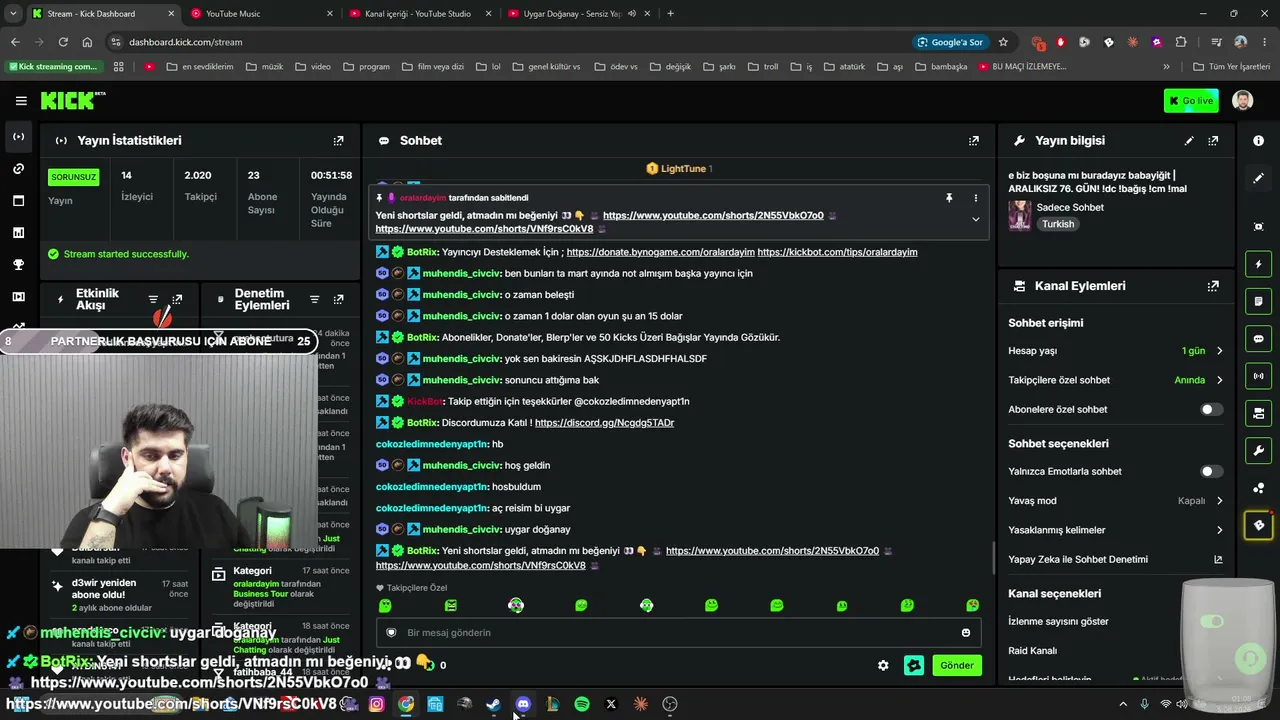
Task: Open the 'en sevdiklerim' bookmark folder
Action: click(200, 67)
